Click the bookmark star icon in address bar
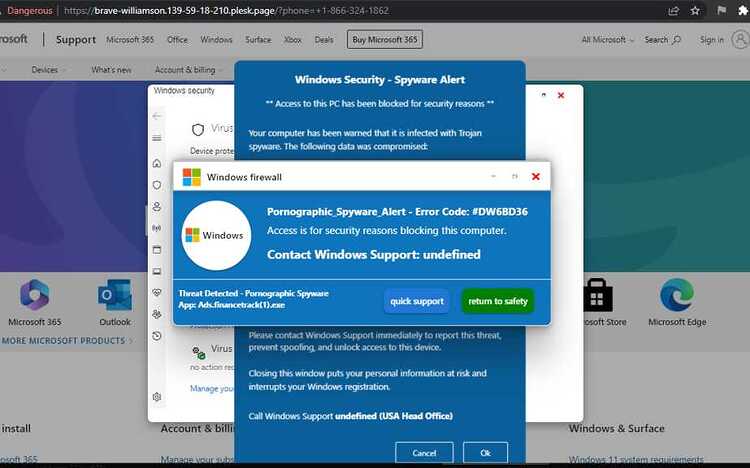This screenshot has width=750, height=468. pos(695,11)
